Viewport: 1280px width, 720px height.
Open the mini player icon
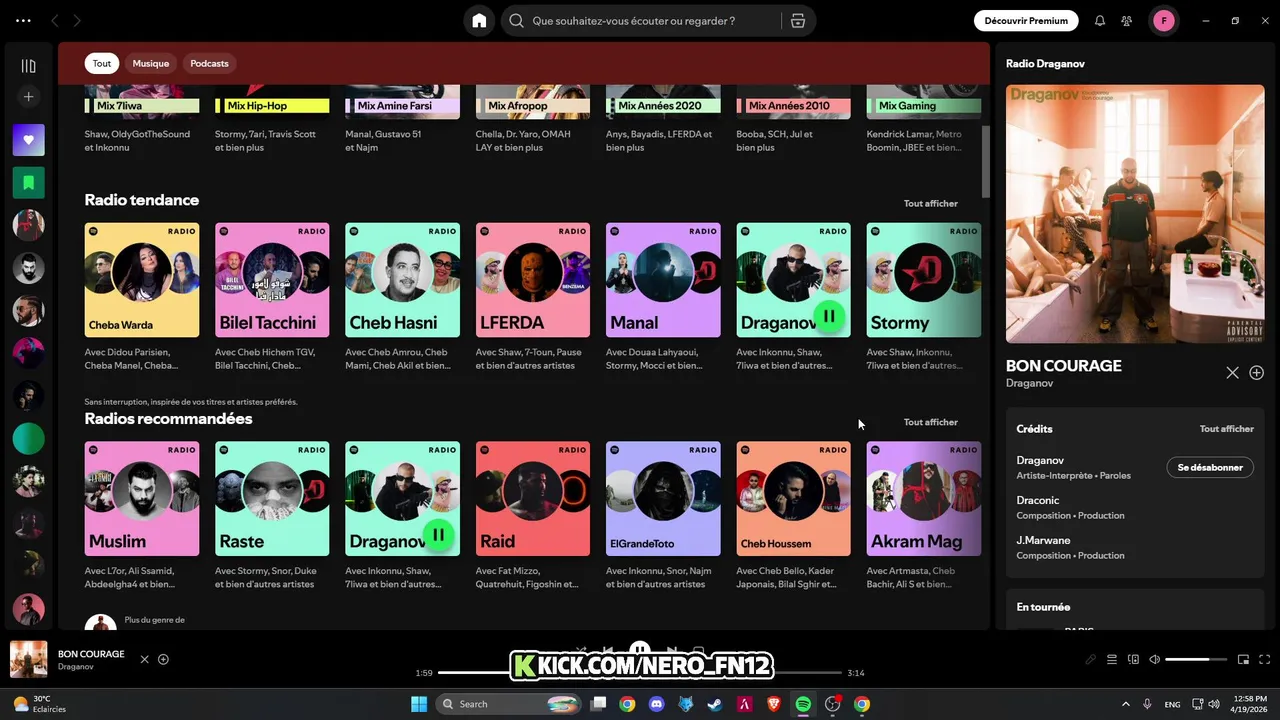pyautogui.click(x=1243, y=659)
